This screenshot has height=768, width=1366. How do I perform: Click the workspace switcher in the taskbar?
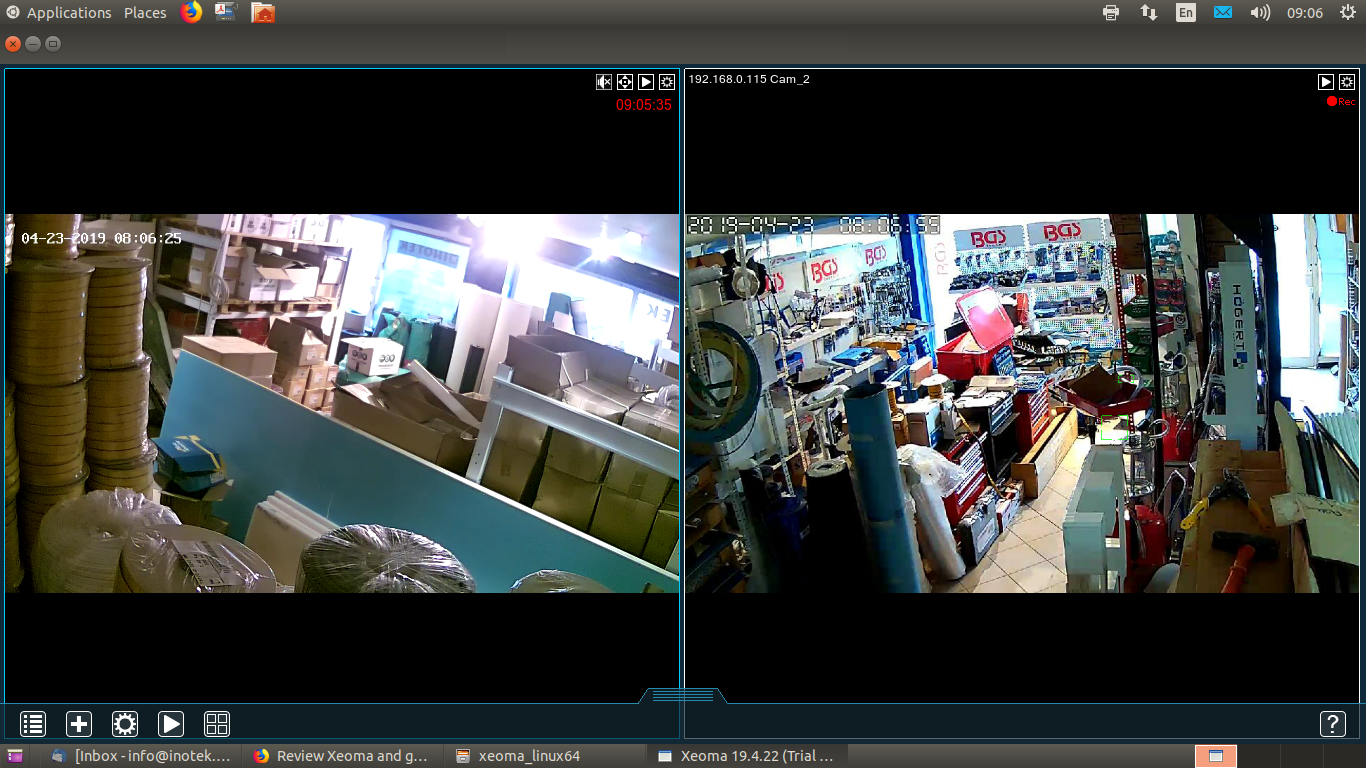1216,756
